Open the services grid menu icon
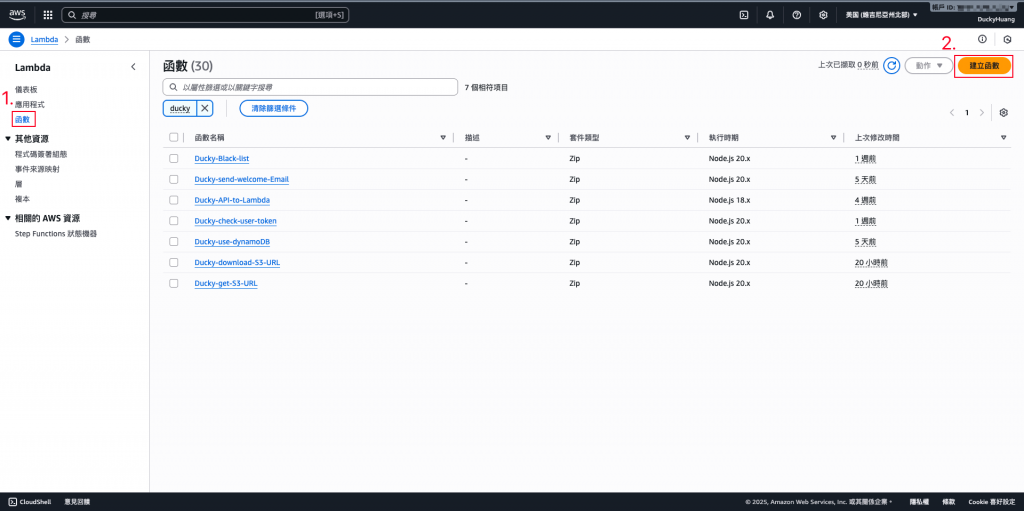Screen dimensions: 1024x511 pos(48,14)
